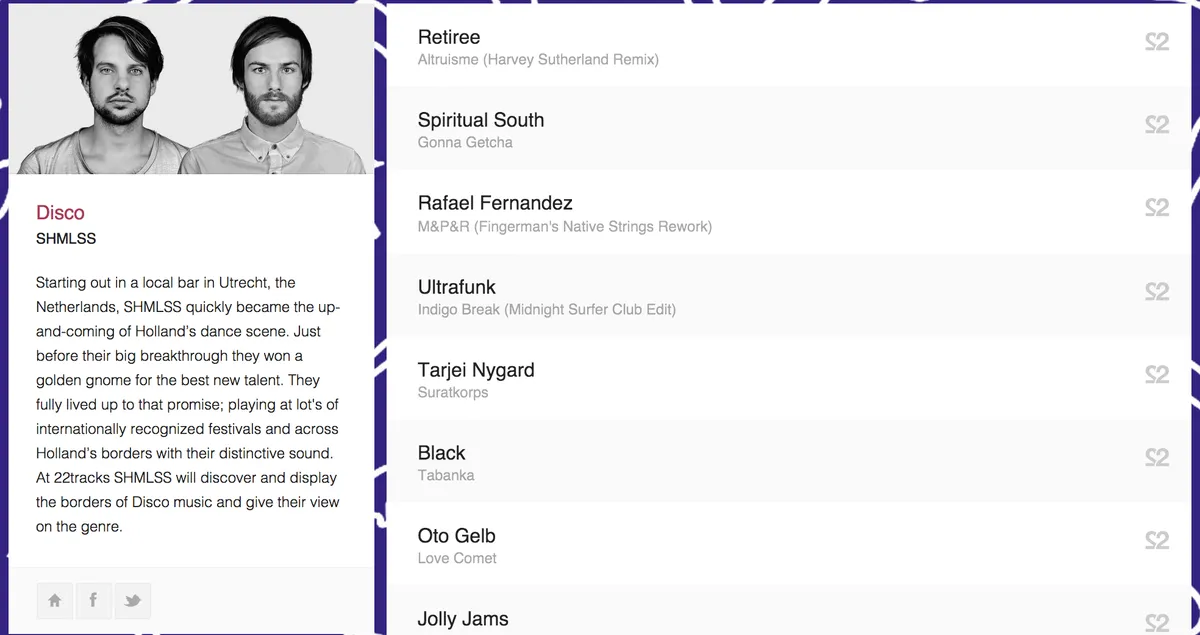Click the 22 icon beside Black track
The height and width of the screenshot is (635, 1200).
point(1157,458)
